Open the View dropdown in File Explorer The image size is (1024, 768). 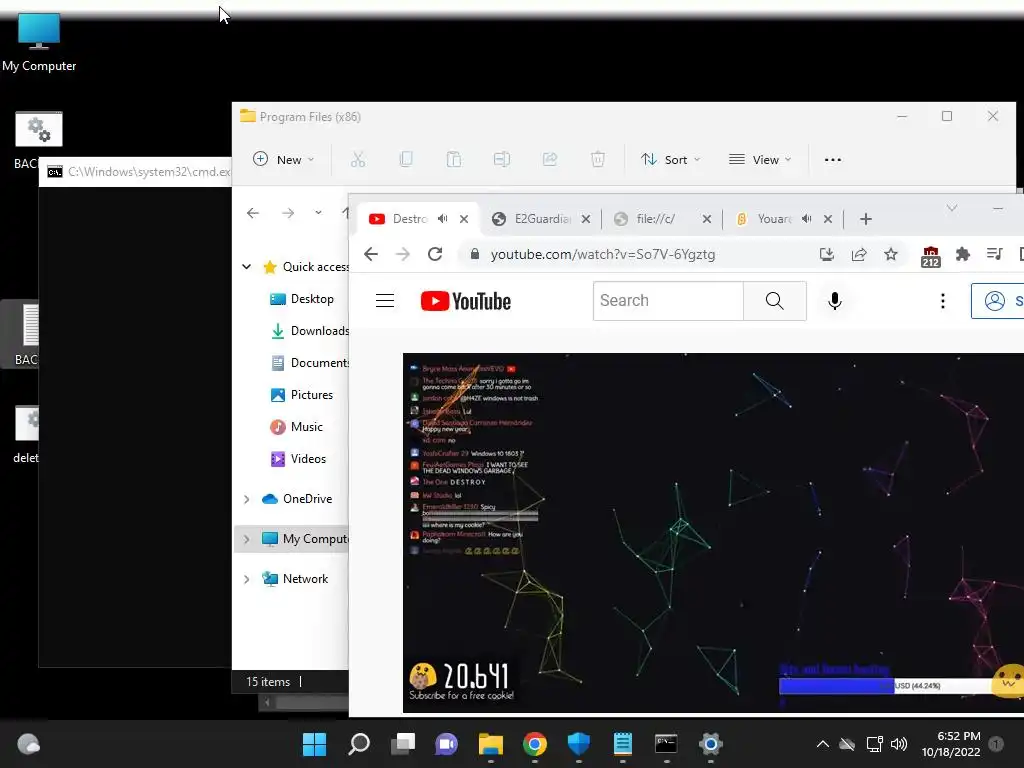coord(760,159)
